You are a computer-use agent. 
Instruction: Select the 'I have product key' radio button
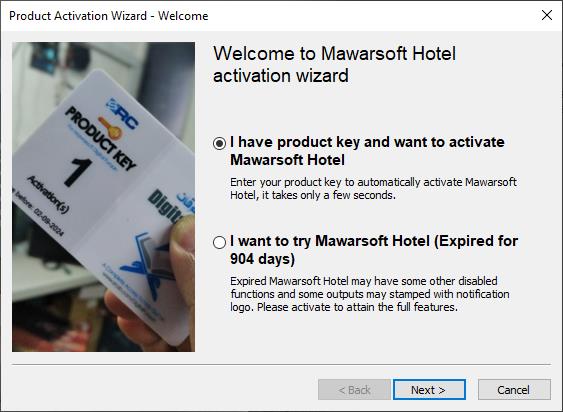[x=219, y=143]
